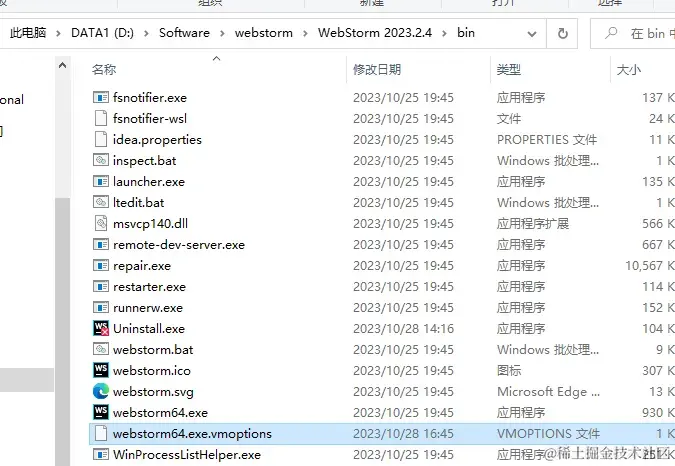675x466 pixels.
Task: Click the webstorm.bat batch icon
Action: [x=101, y=349]
